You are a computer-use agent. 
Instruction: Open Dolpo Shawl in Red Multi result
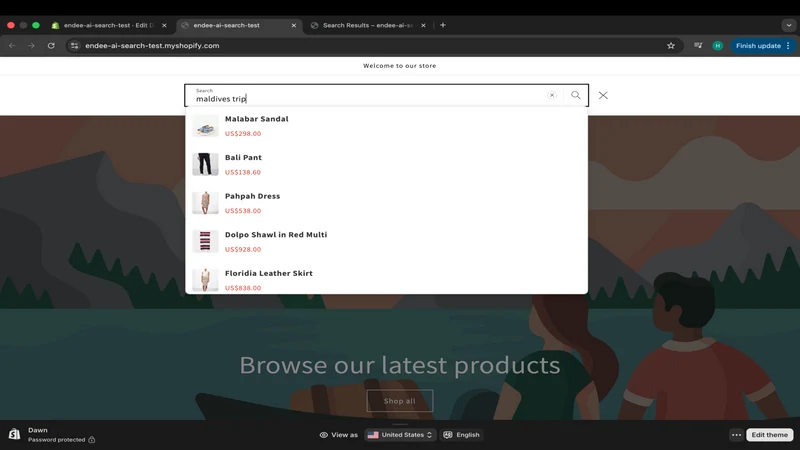coord(386,241)
